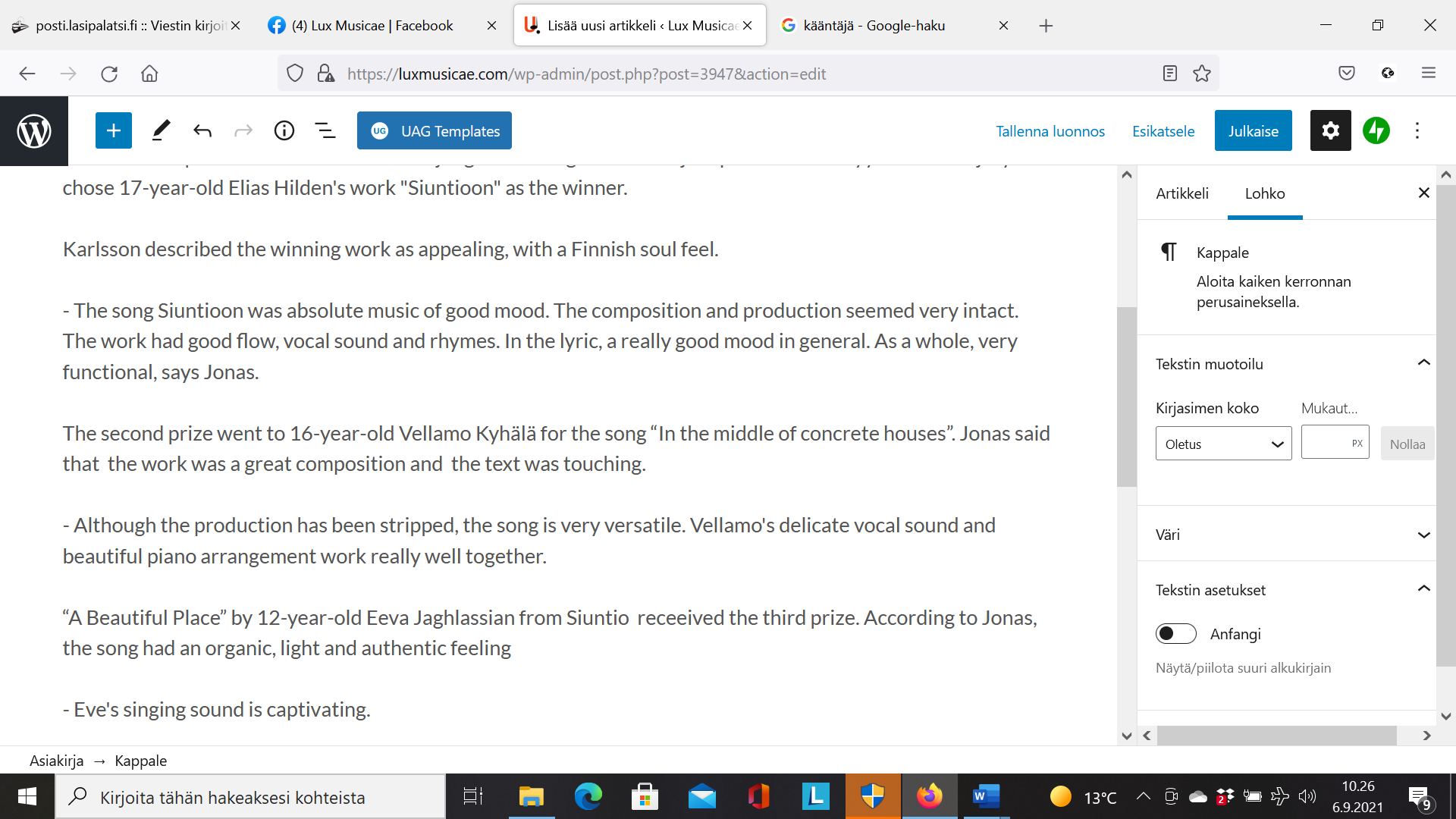1456x819 pixels.
Task: Open the list view outline icon
Action: (x=325, y=130)
